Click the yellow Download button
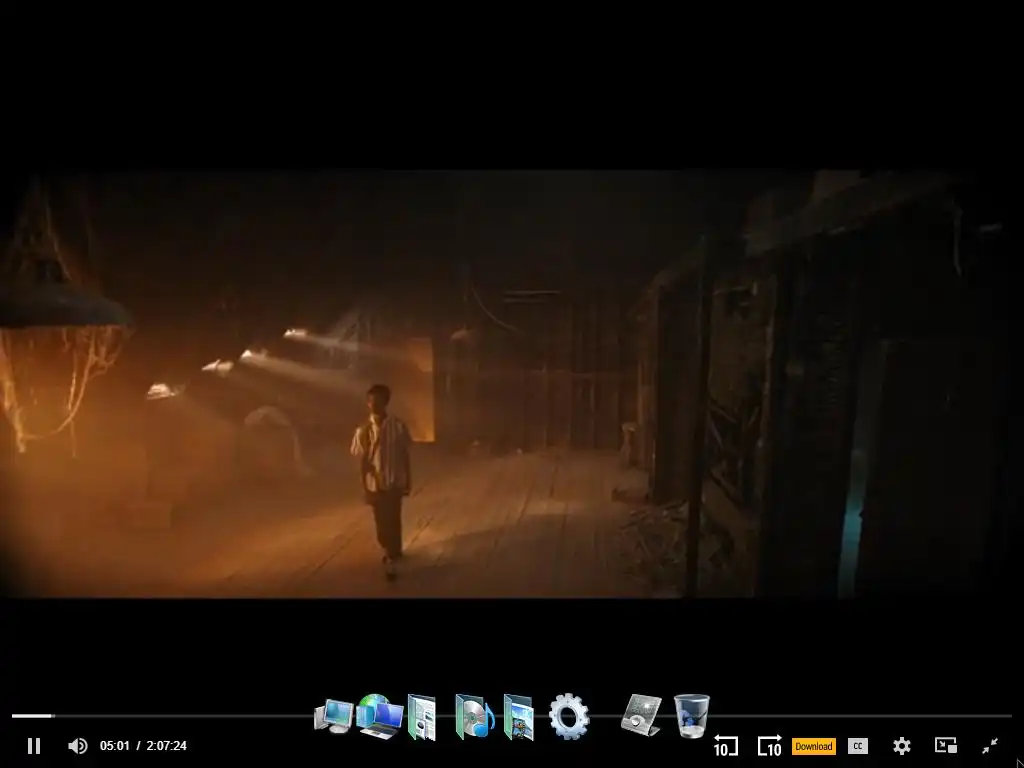The width and height of the screenshot is (1024, 768). [x=814, y=746]
